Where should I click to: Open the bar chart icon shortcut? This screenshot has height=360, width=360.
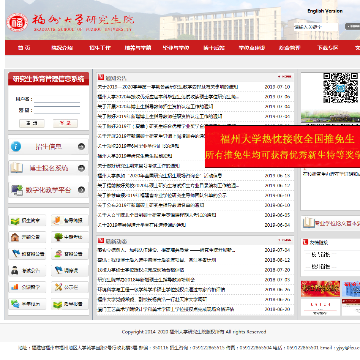(27, 287)
